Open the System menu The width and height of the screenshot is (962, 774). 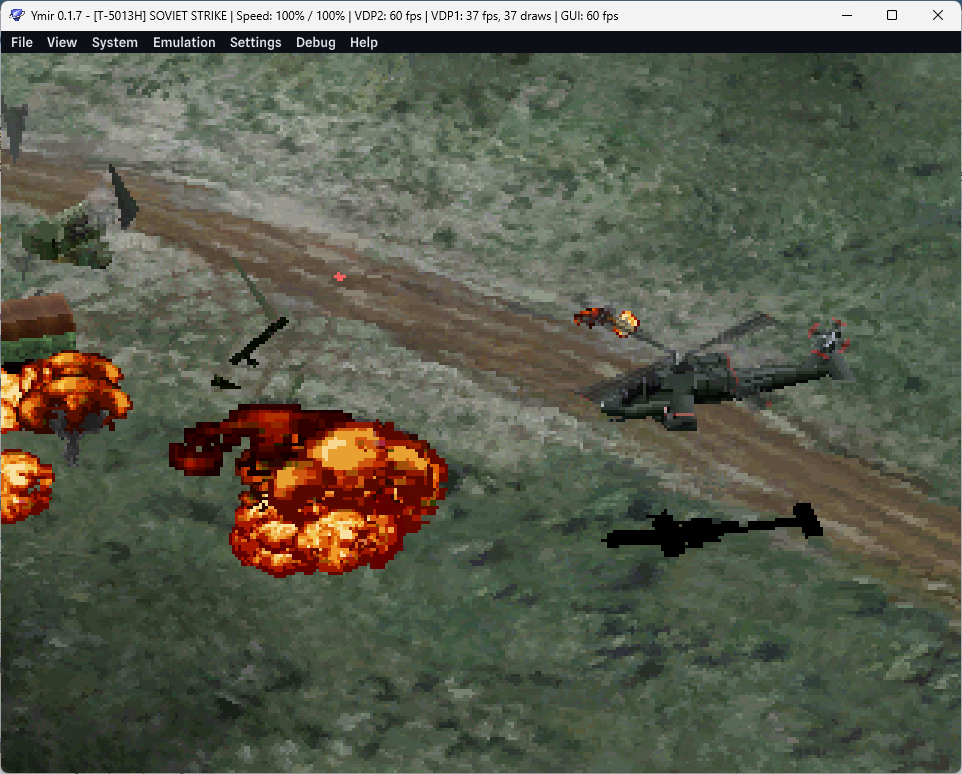point(115,42)
